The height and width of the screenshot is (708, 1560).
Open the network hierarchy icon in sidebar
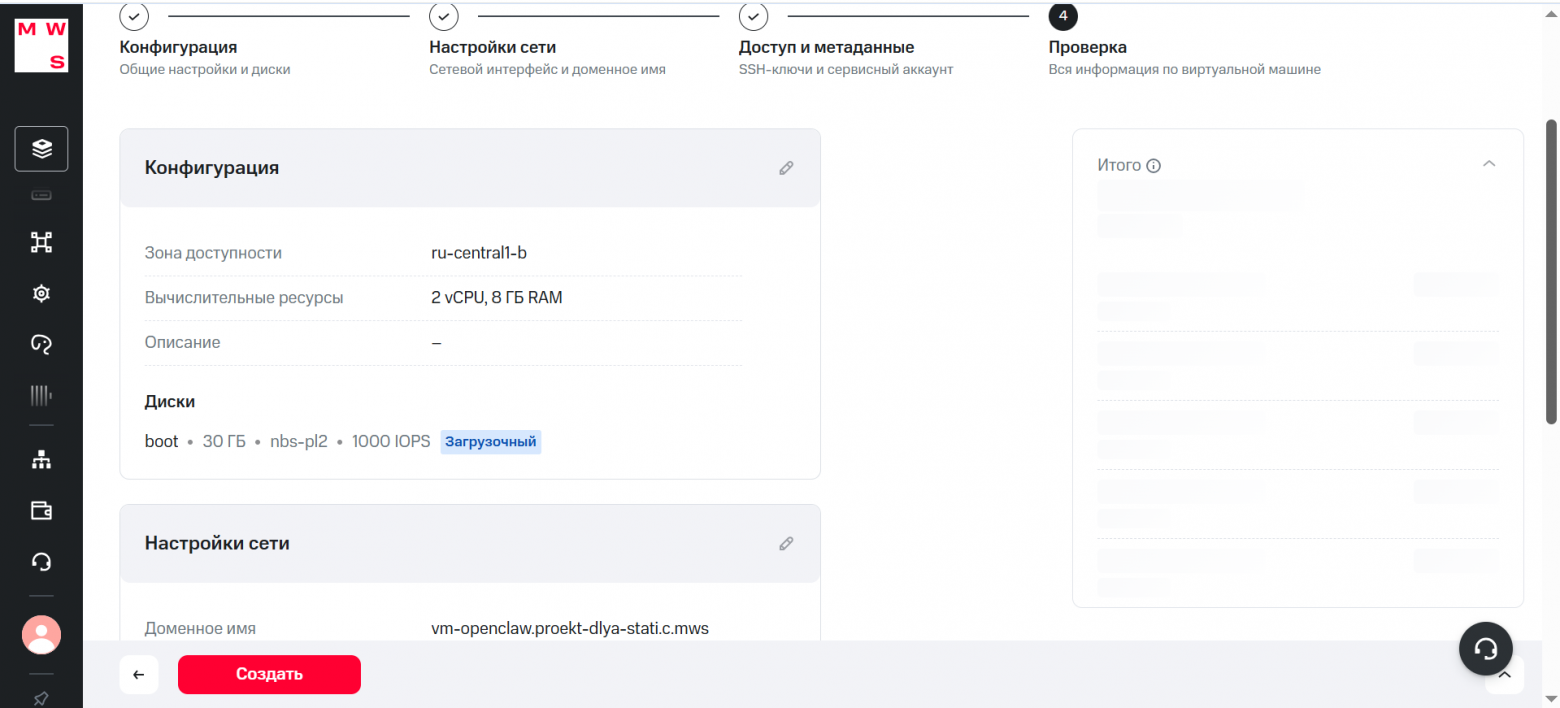[40, 459]
